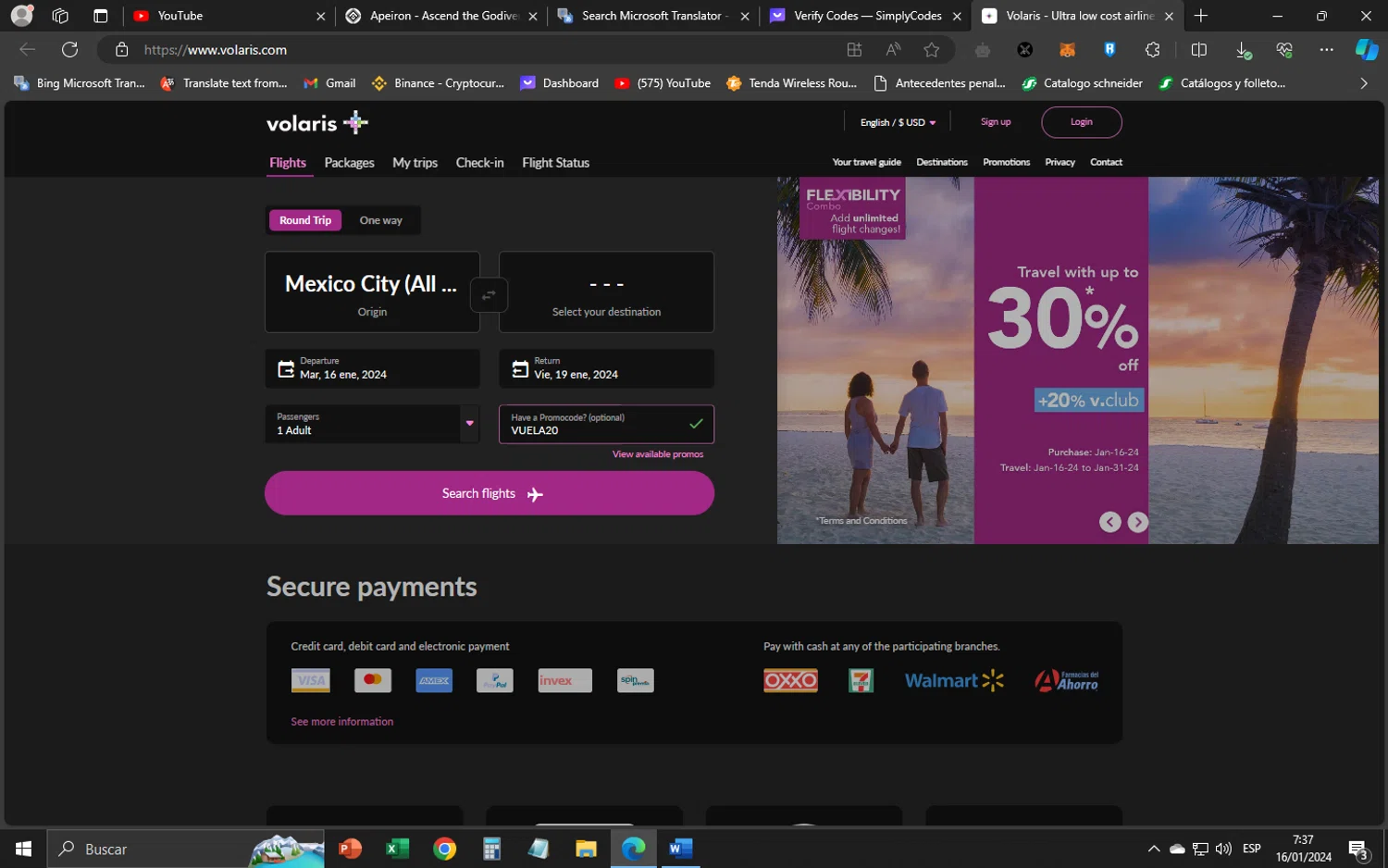Click the Search flights button
Image resolution: width=1388 pixels, height=868 pixels.
click(x=490, y=493)
